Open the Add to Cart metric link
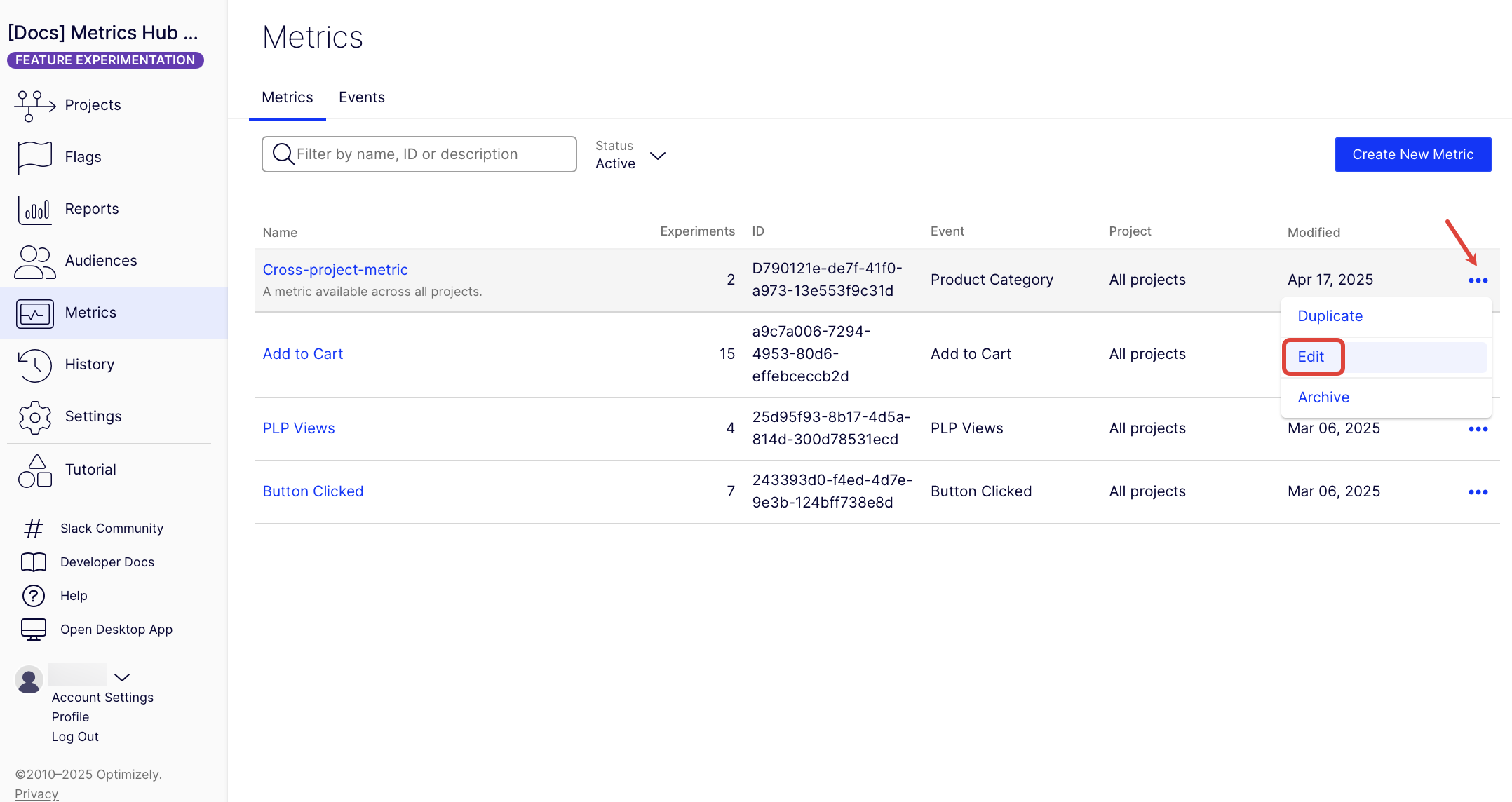This screenshot has width=1512, height=802. tap(302, 354)
